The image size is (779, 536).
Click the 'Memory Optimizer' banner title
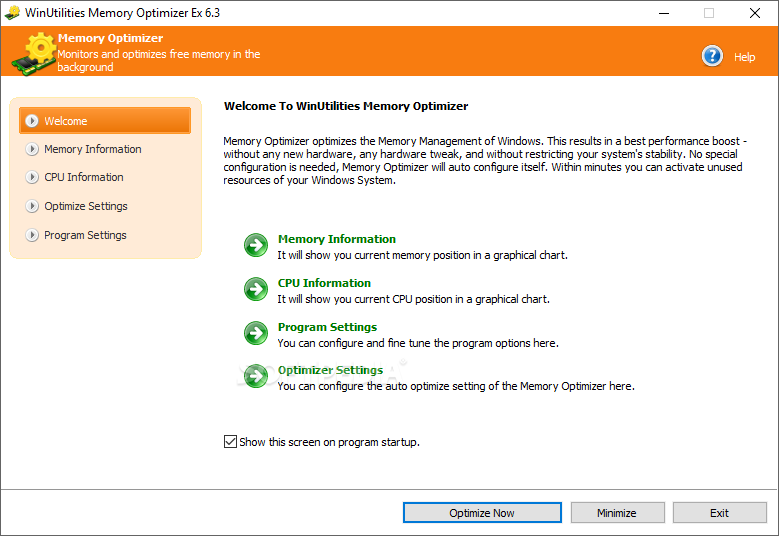[110, 38]
